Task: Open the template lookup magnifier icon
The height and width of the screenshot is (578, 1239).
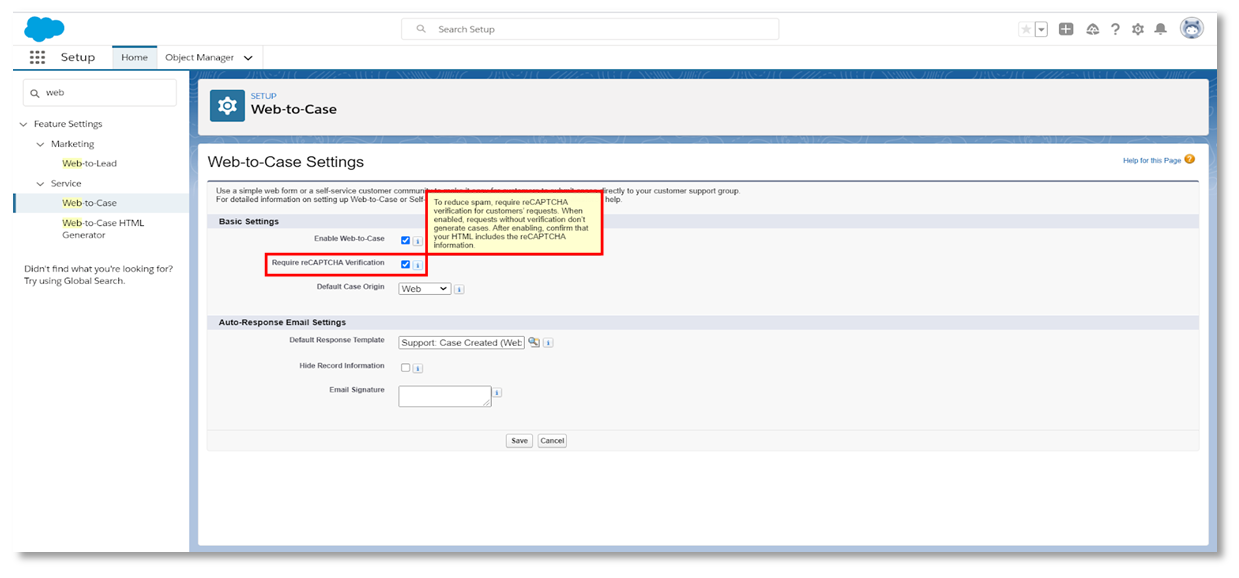Action: coord(534,342)
